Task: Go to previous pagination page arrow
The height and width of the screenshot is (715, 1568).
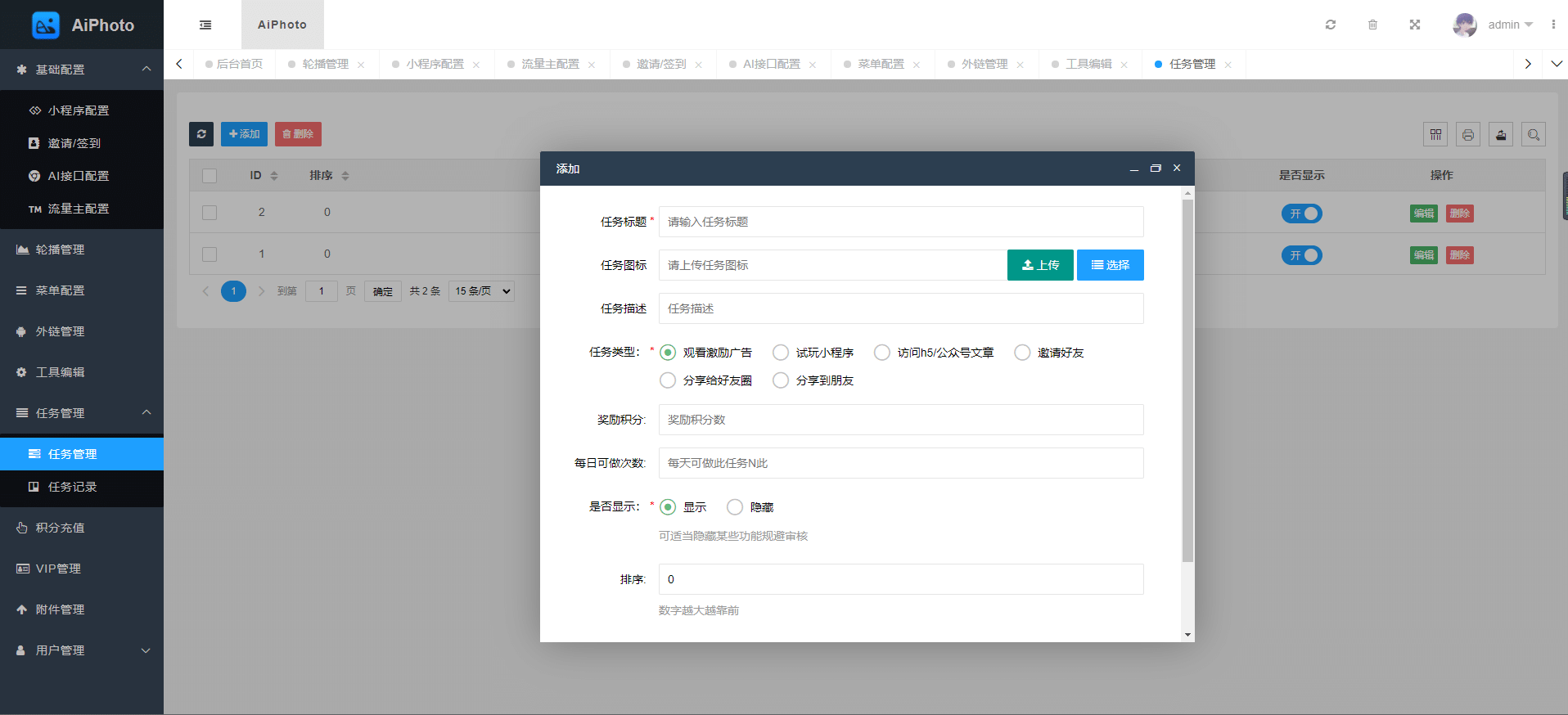Action: [205, 291]
